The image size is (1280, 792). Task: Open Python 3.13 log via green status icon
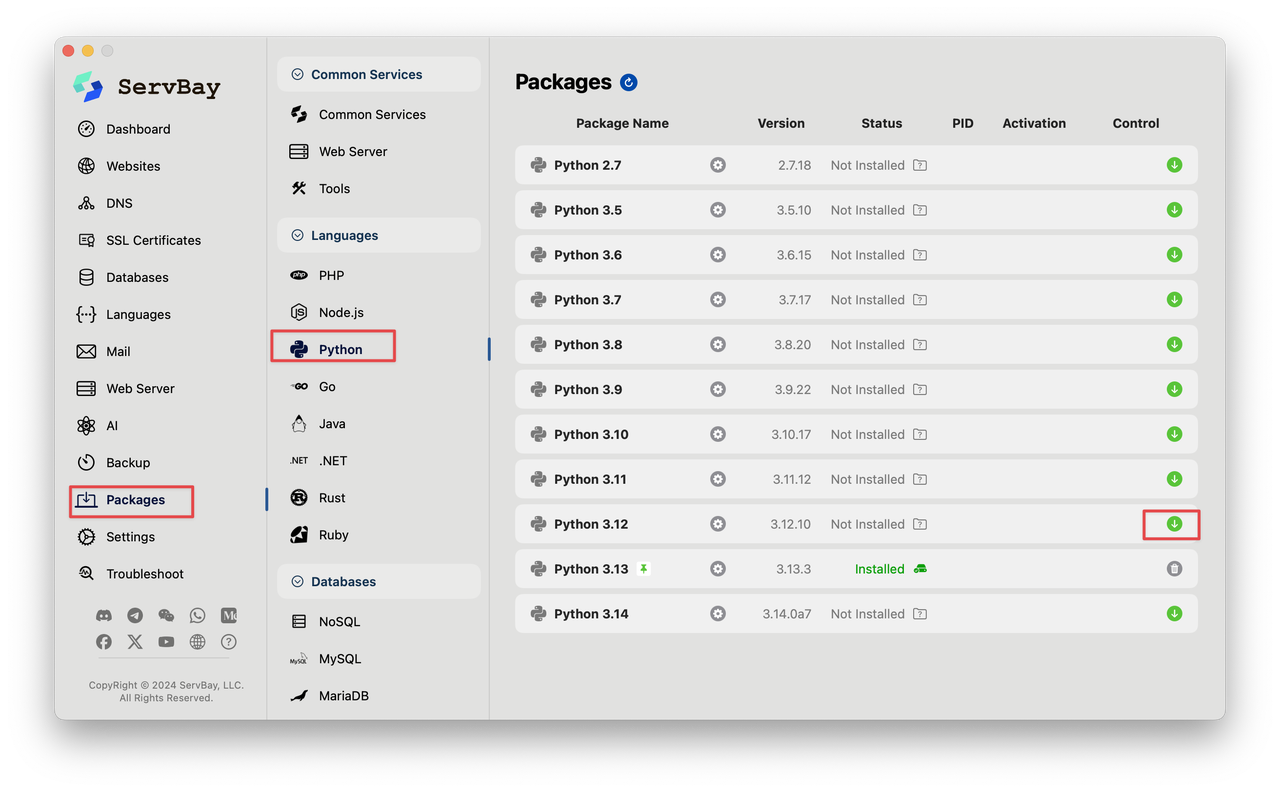coord(920,569)
